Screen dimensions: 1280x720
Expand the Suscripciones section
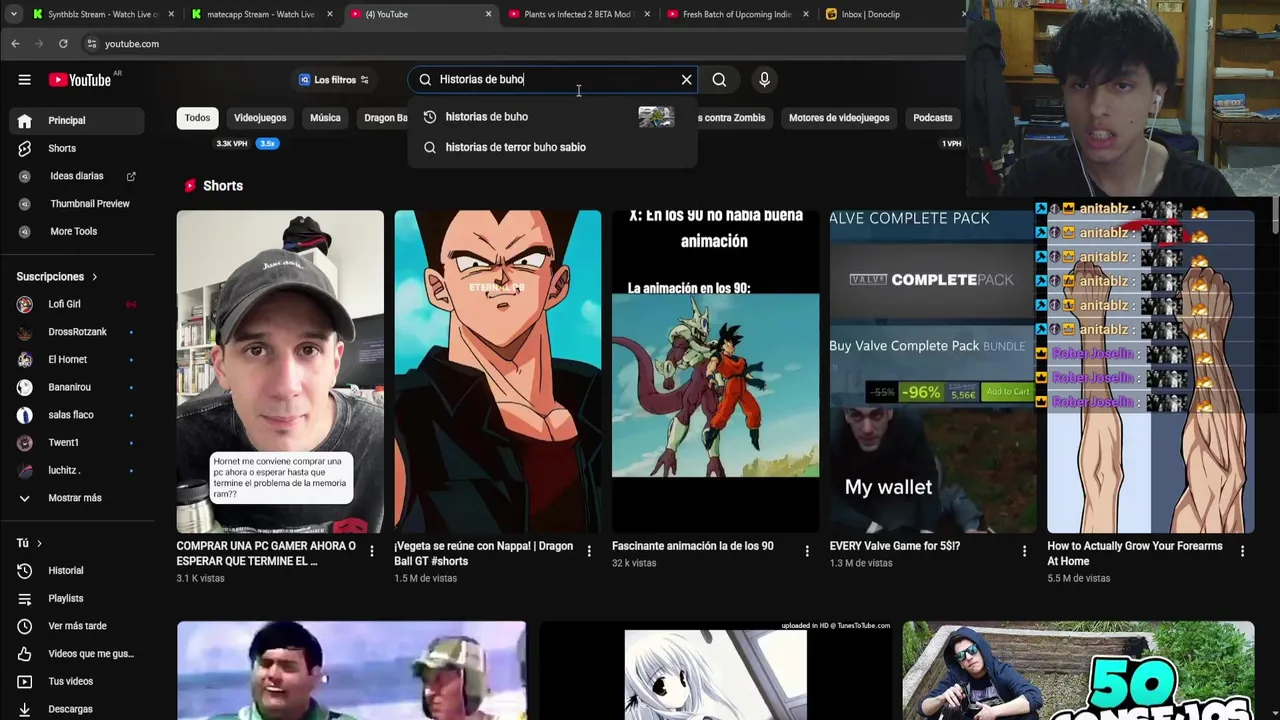[x=57, y=277]
